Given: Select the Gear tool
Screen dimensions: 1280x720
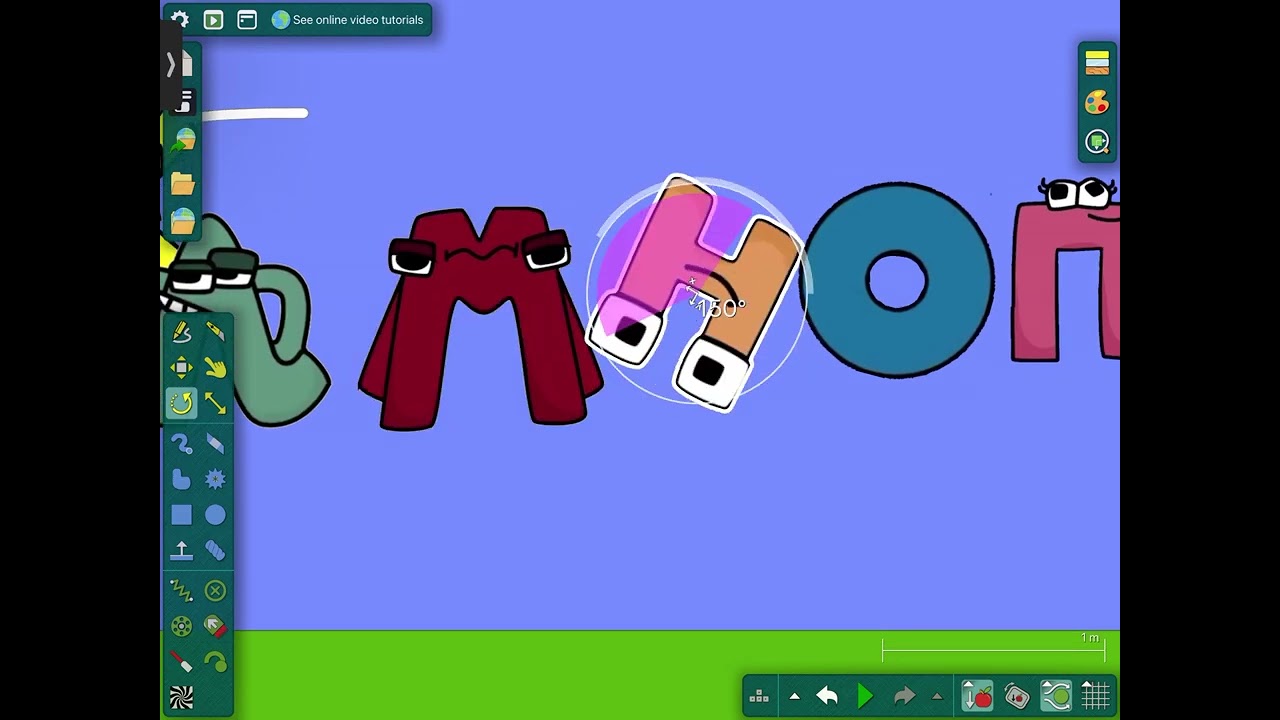Looking at the screenshot, I should (x=215, y=479).
